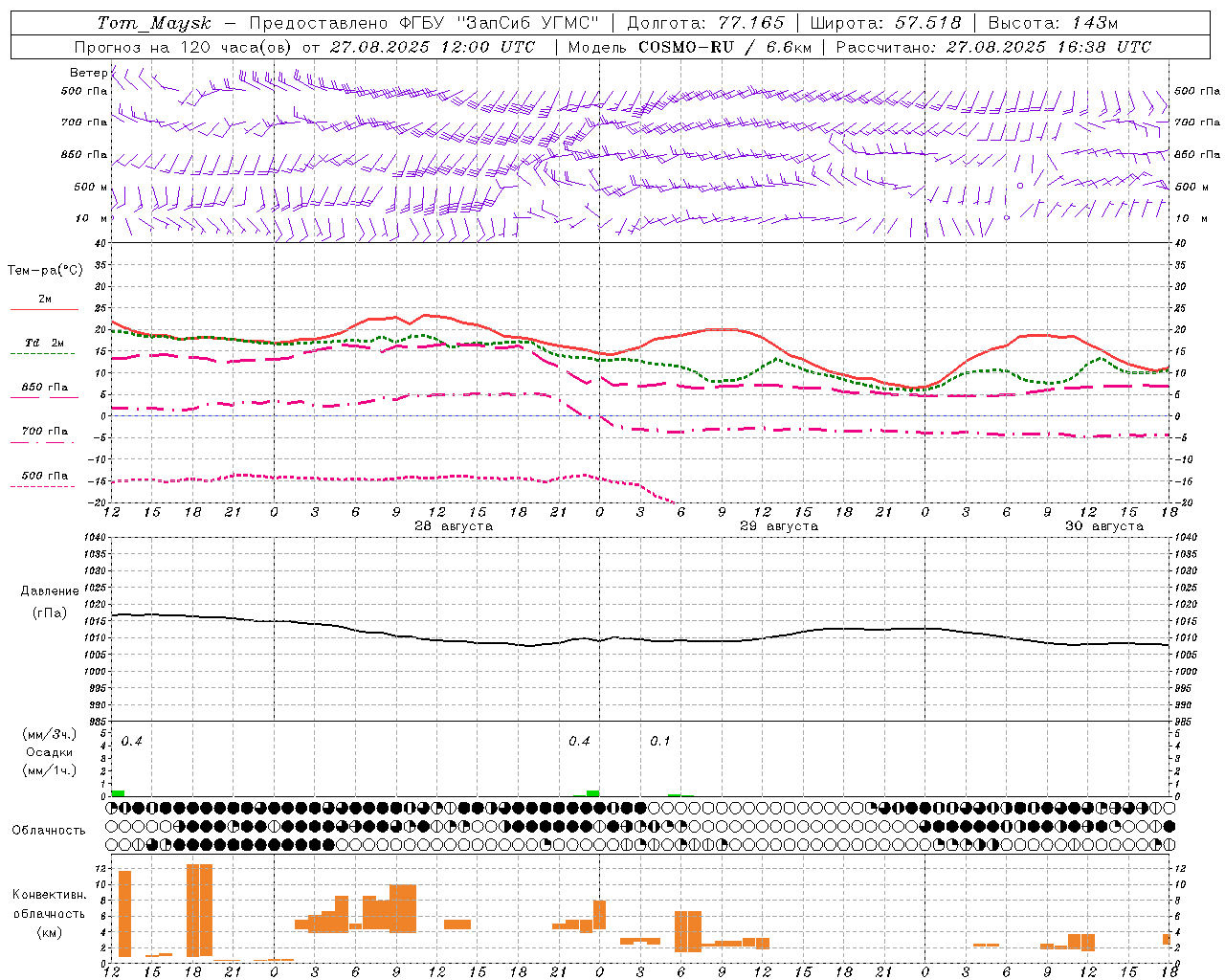Click 'Прогноз на 120 часа(ов)' forecast header

pos(184,47)
